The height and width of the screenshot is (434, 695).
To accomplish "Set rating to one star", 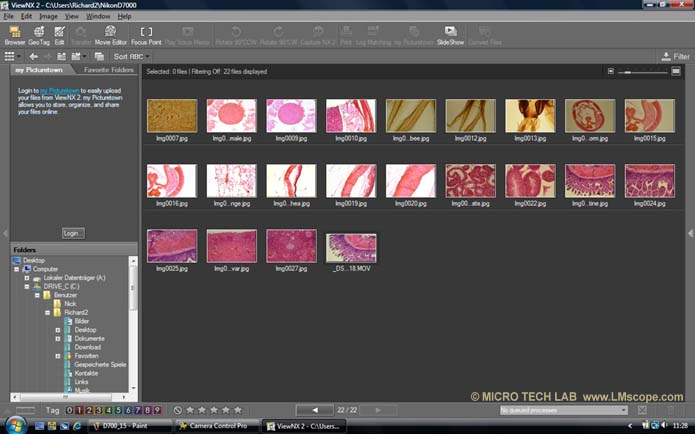I will click(x=190, y=410).
